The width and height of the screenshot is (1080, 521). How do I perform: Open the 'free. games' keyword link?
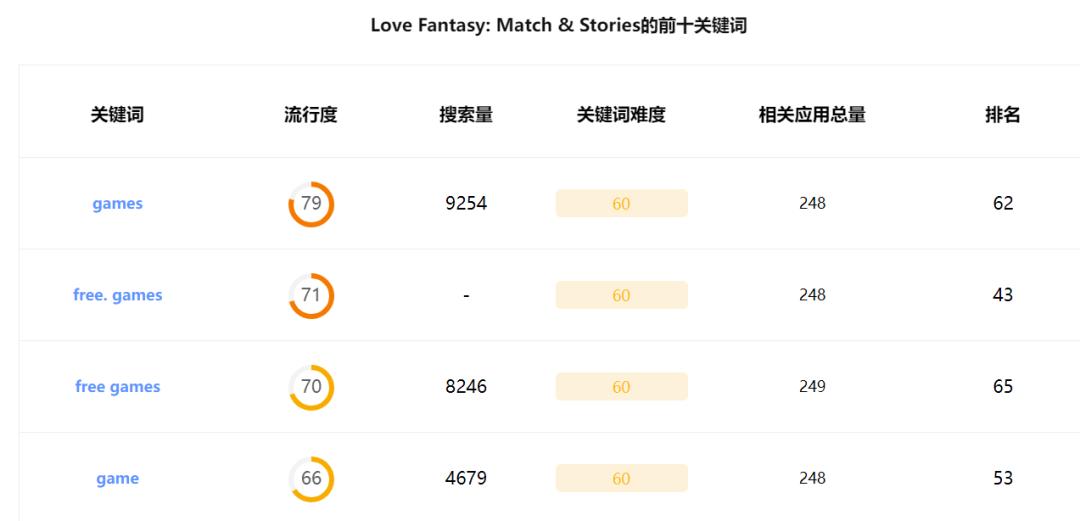coord(118,295)
